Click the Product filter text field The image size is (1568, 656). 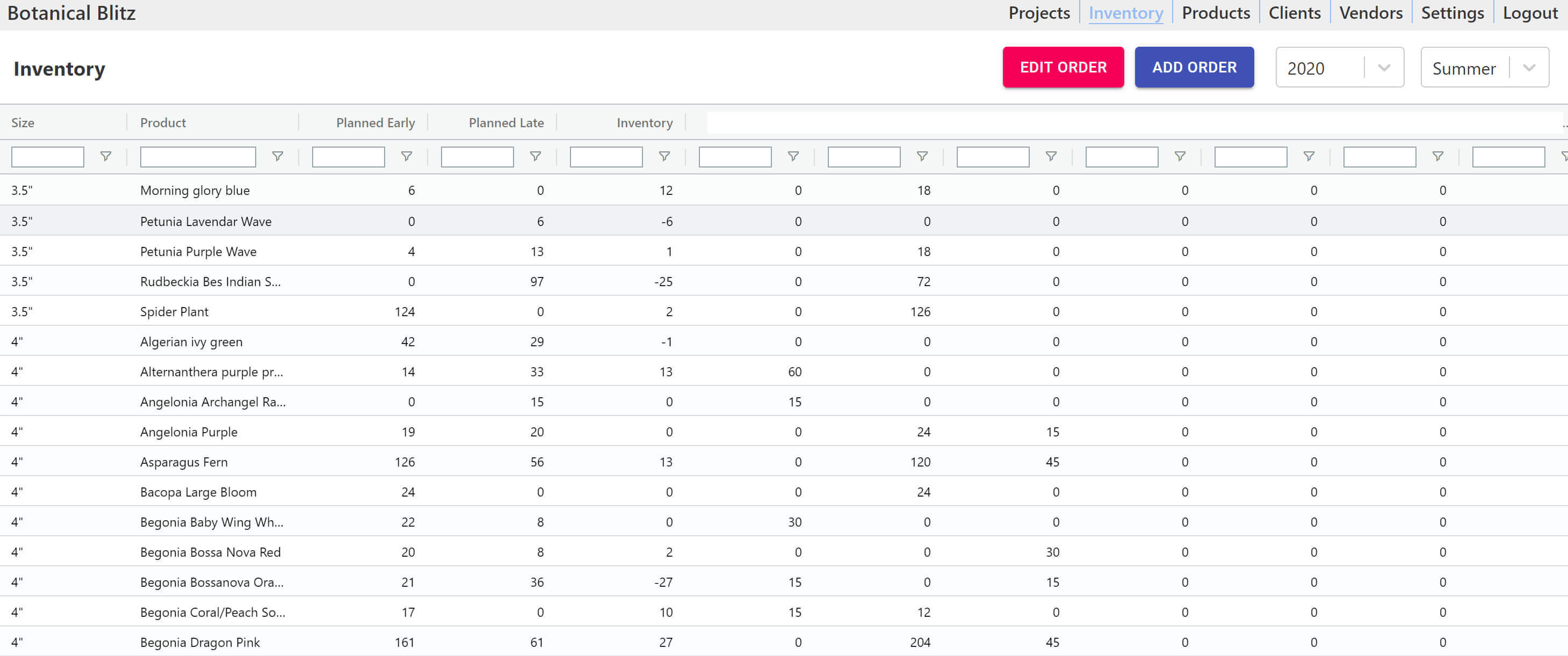coord(198,156)
